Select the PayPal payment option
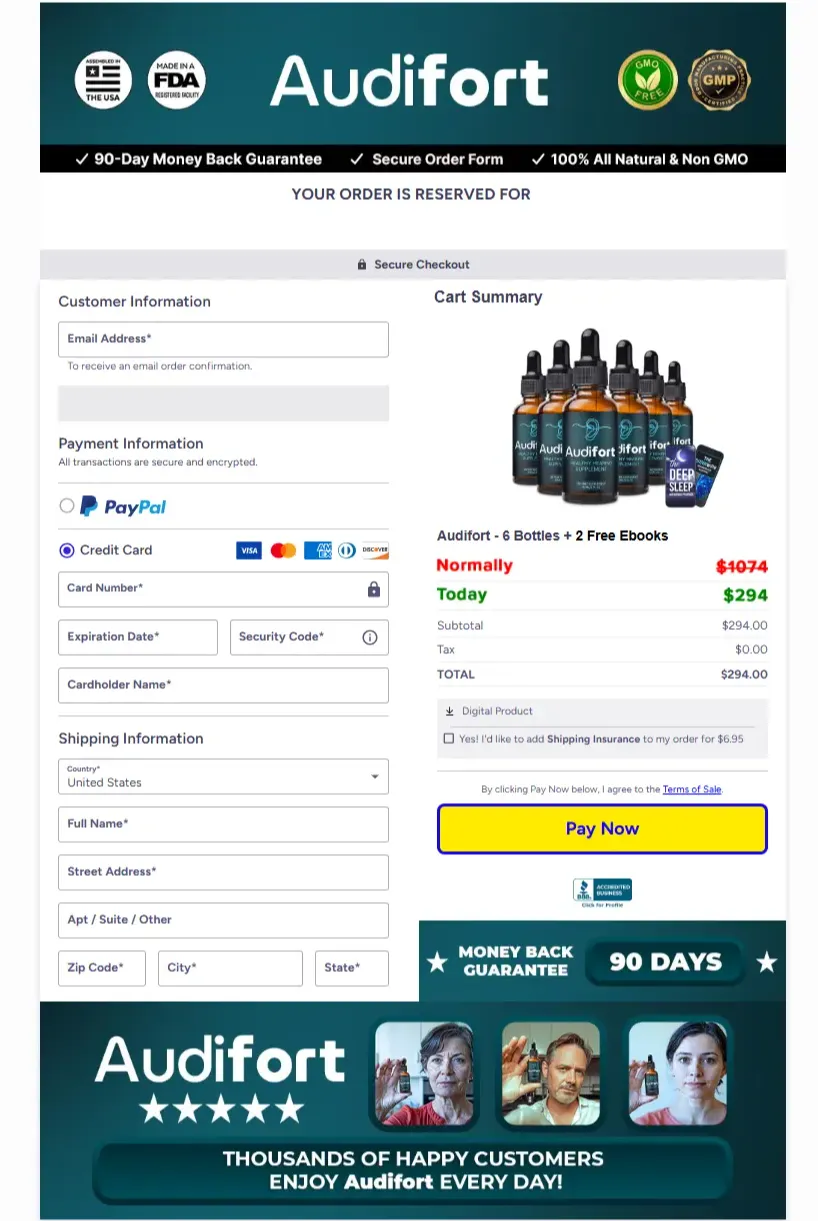Viewport: 818px width, 1221px height. (67, 506)
